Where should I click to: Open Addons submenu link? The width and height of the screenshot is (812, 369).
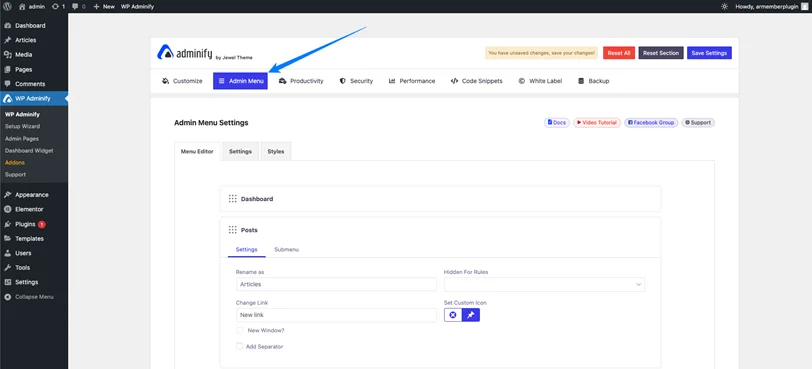point(15,163)
